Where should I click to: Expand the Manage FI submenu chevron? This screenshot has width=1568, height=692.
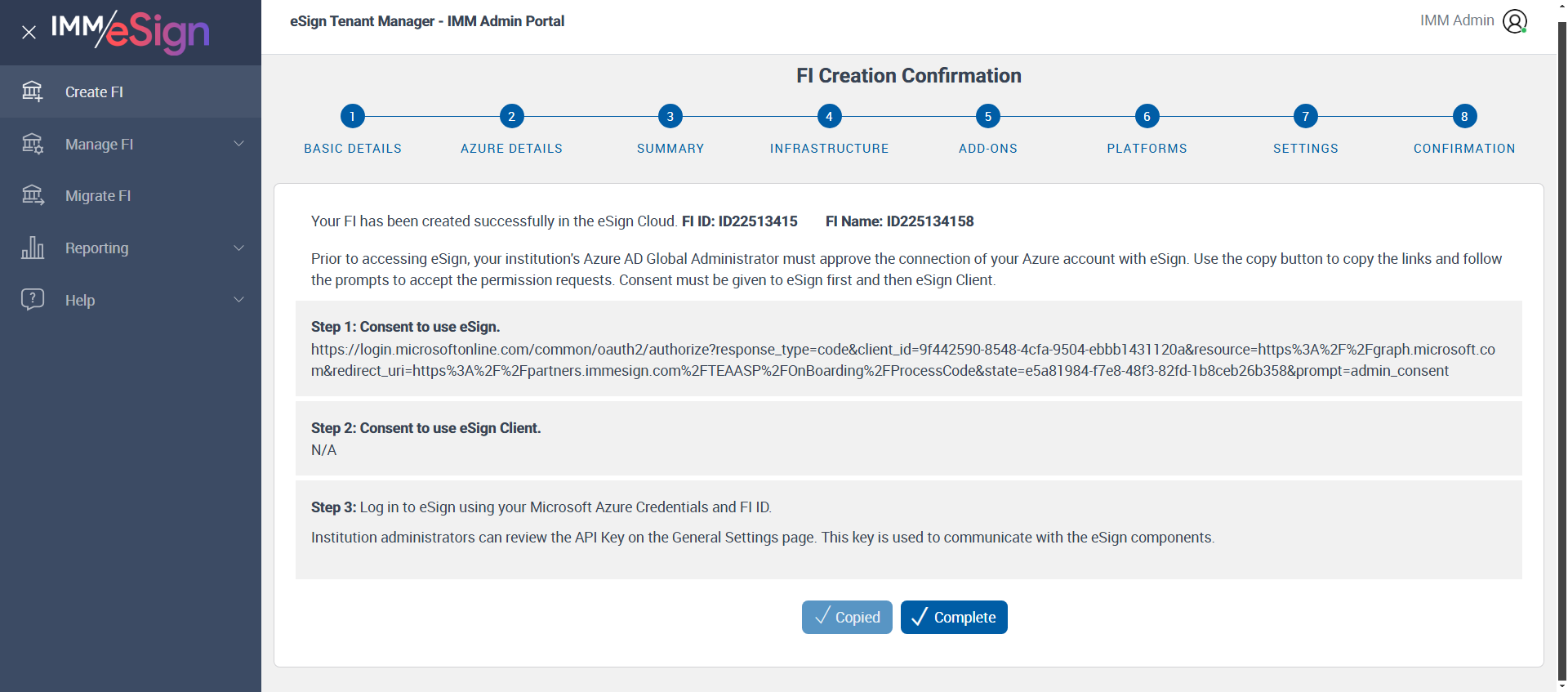(x=239, y=144)
